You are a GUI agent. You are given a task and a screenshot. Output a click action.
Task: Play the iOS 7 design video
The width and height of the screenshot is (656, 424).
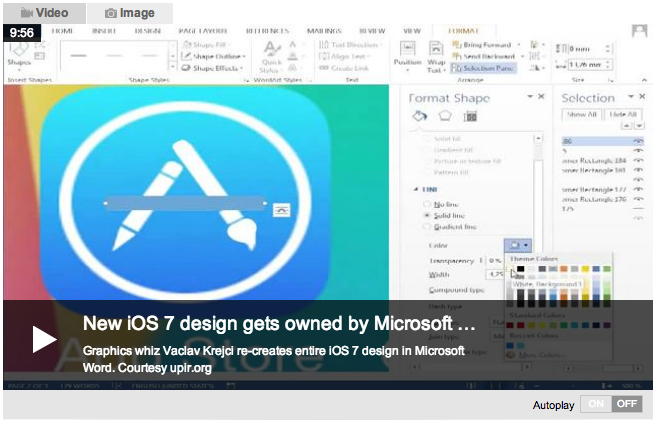[44, 339]
